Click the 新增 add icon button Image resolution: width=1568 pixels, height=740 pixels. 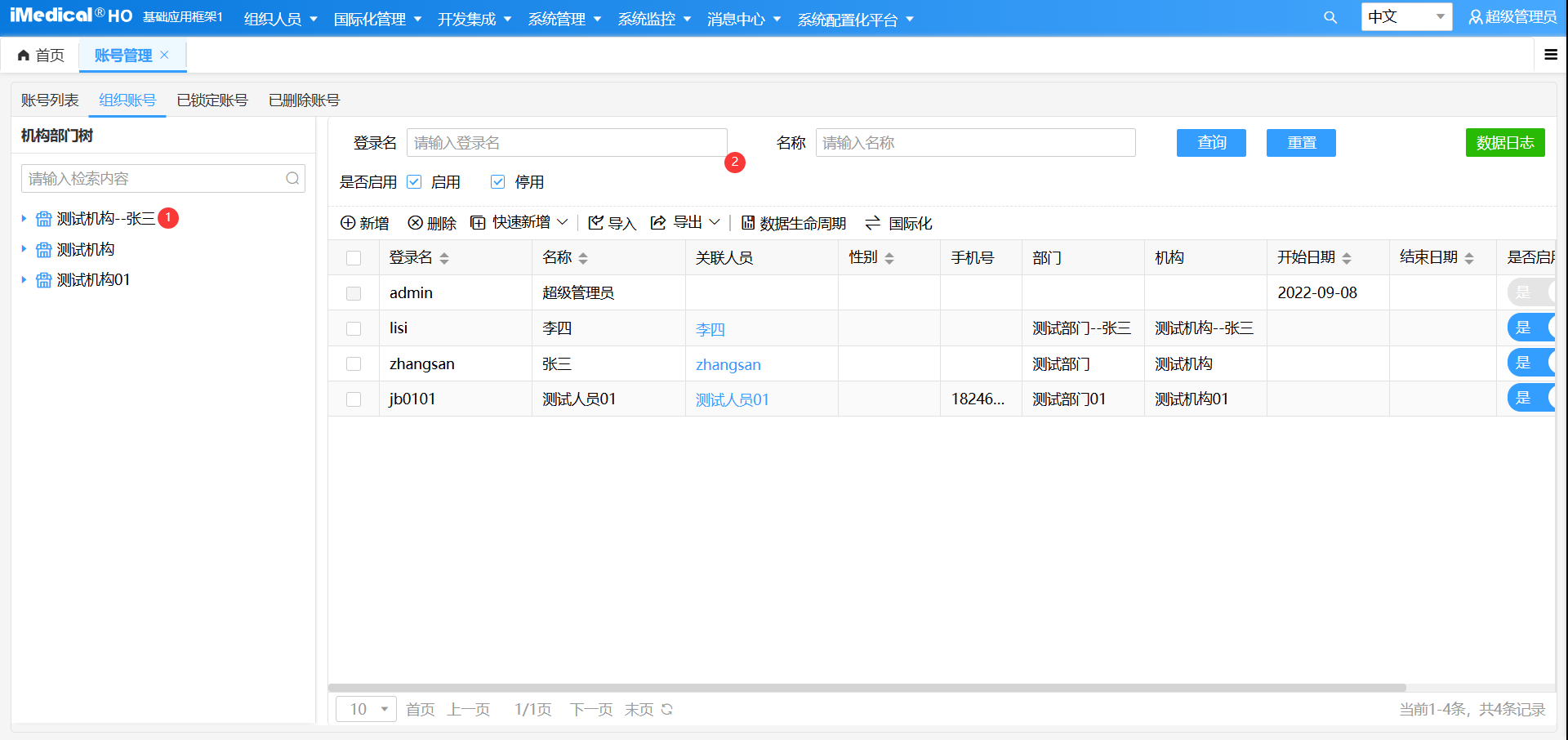348,223
